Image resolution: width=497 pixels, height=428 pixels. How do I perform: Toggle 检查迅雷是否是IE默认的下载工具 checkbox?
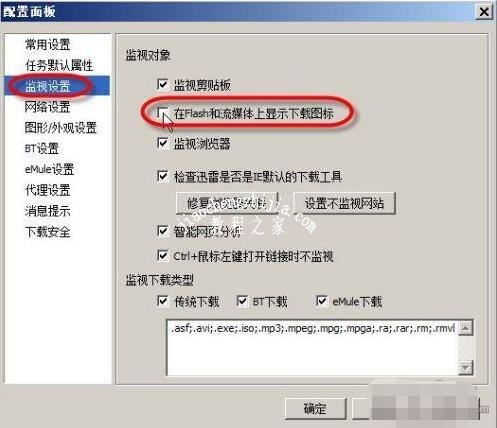click(162, 176)
